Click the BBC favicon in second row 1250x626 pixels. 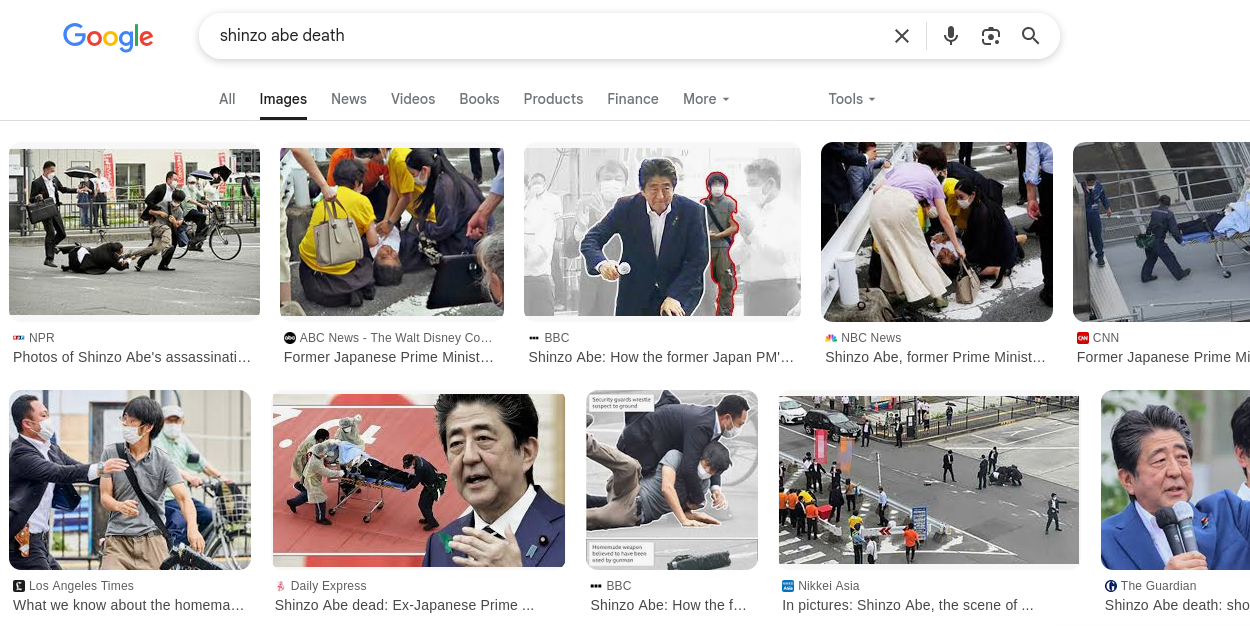[x=596, y=586]
